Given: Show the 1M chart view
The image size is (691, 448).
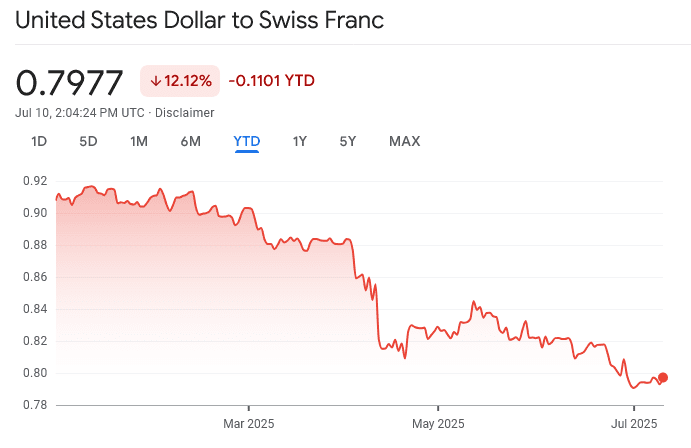Looking at the screenshot, I should point(139,141).
